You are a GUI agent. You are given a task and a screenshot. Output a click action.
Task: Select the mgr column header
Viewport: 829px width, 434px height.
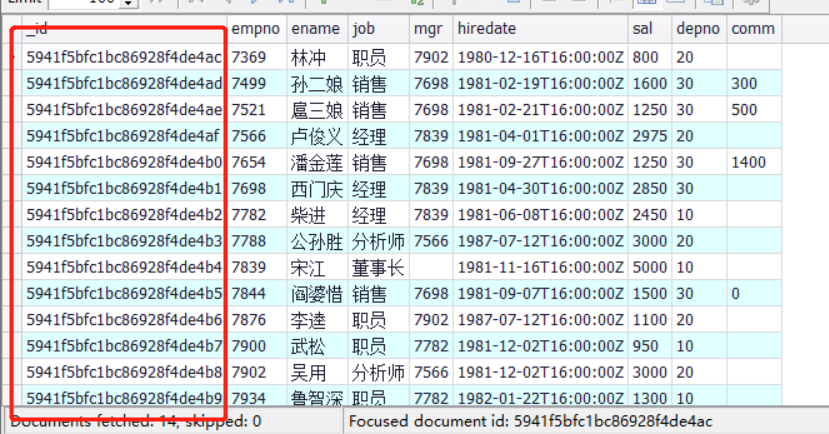pyautogui.click(x=431, y=29)
